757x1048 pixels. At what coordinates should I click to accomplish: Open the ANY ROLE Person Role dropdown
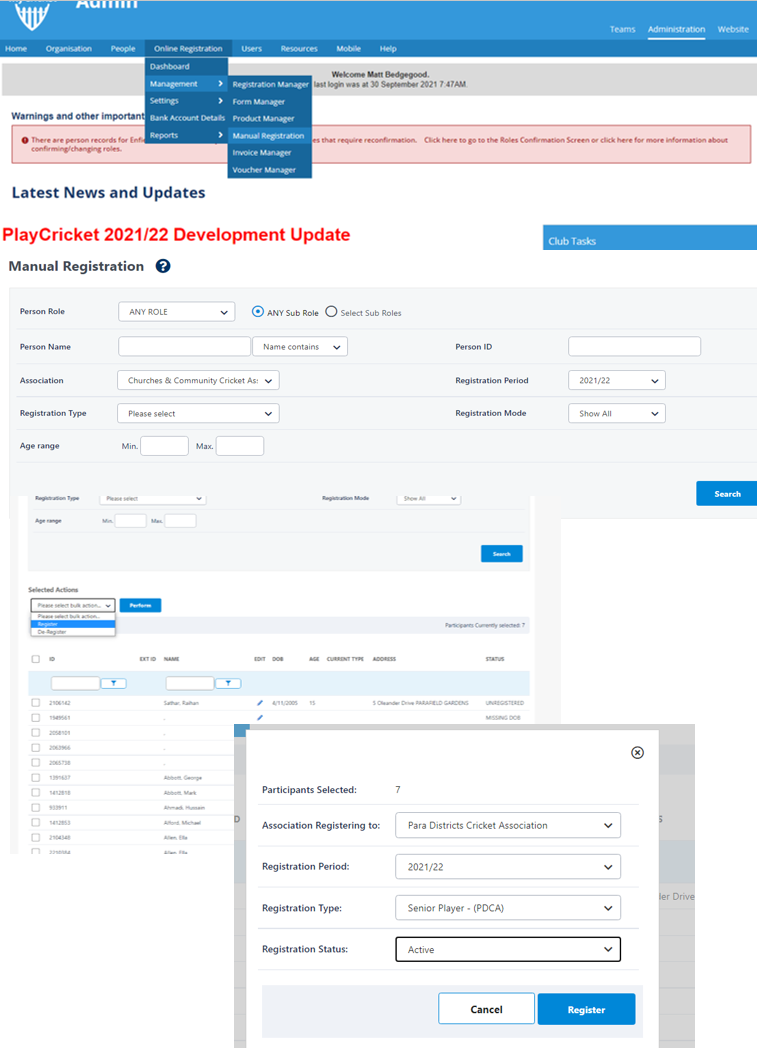point(176,312)
